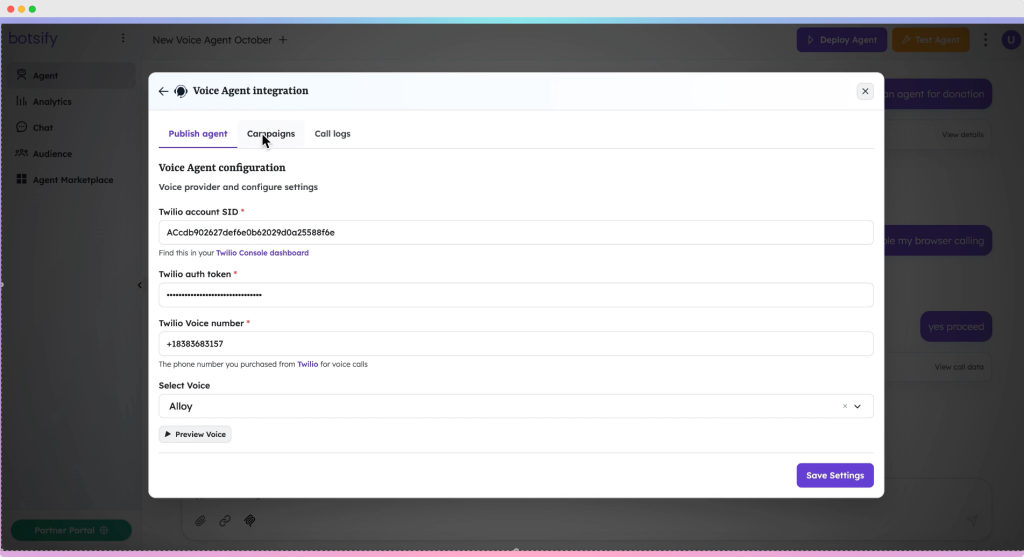Click the 'Voice Agent configuration' heading
1024x557 pixels.
222,168
